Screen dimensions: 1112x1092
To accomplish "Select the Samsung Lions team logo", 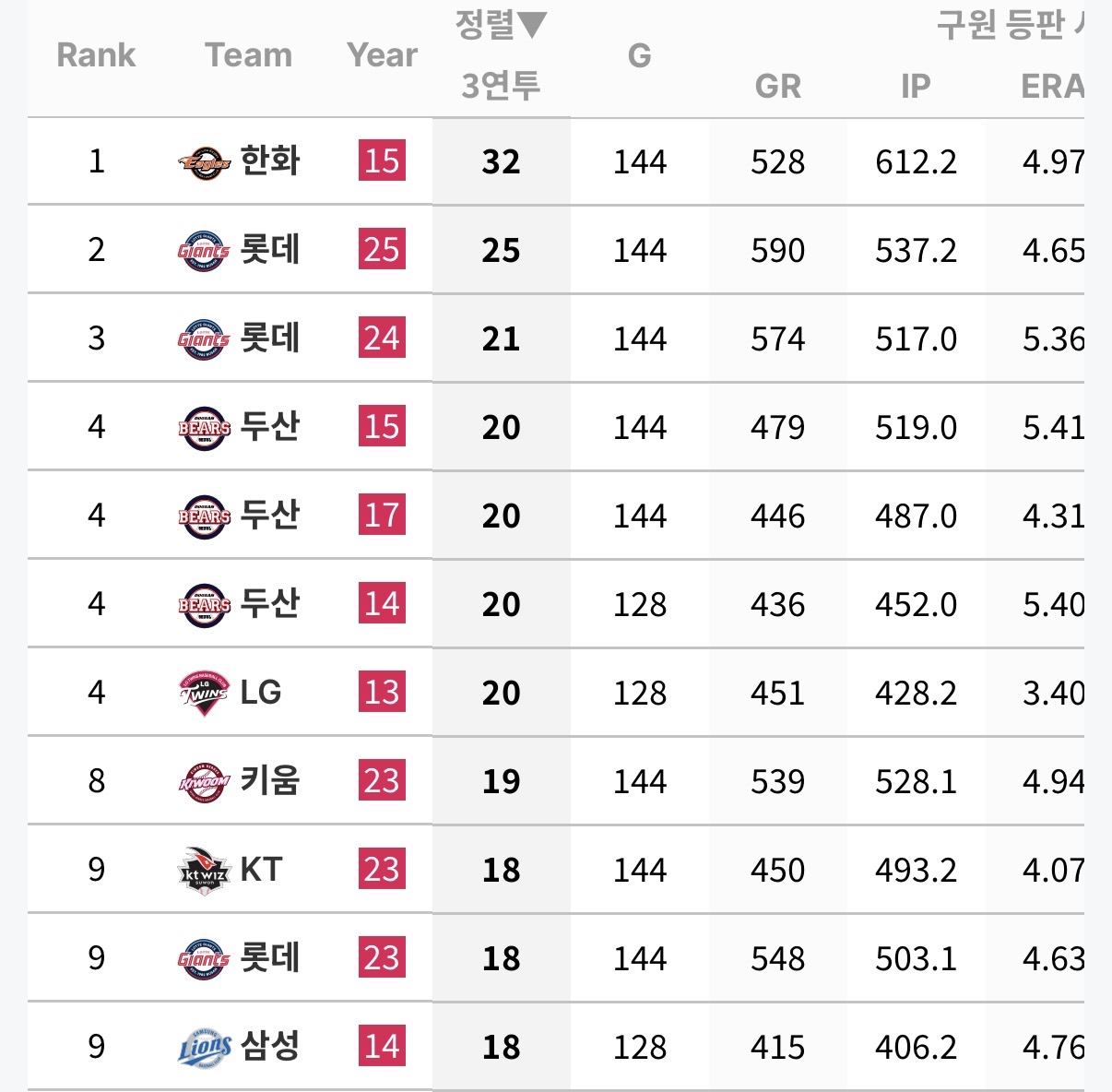I will (x=204, y=1047).
